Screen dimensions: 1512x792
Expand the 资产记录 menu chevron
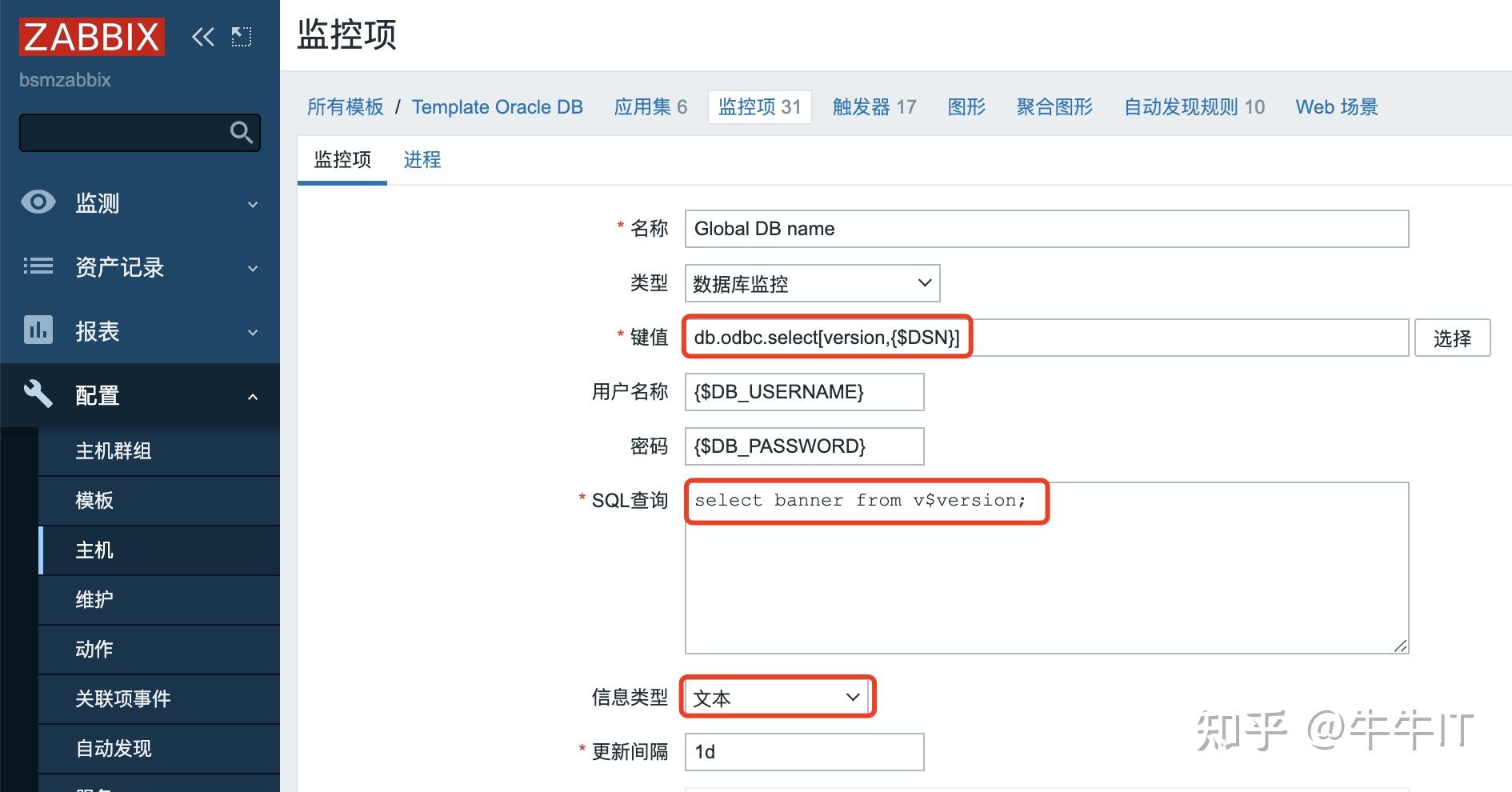tap(253, 268)
